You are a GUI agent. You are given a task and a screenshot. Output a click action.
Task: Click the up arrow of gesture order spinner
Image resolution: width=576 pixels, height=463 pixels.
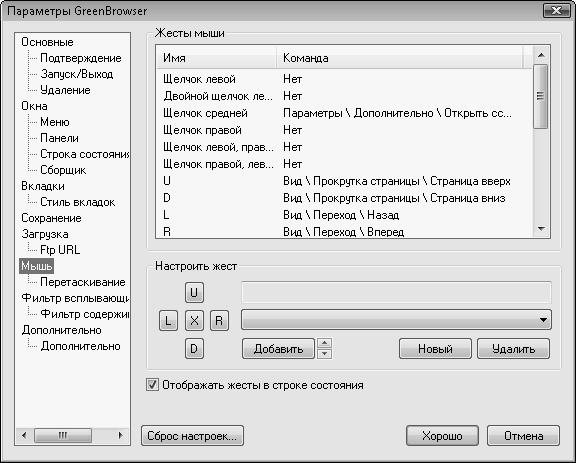pos(324,343)
